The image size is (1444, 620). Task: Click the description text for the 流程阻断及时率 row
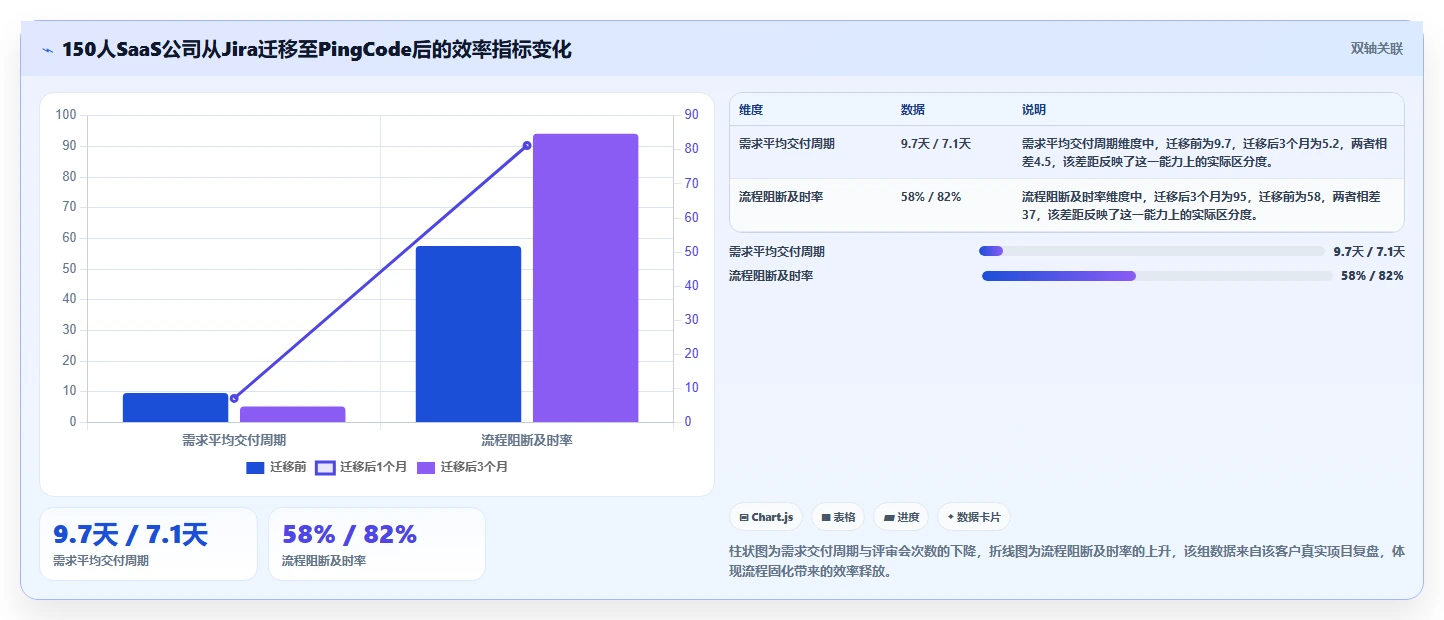pos(1201,205)
